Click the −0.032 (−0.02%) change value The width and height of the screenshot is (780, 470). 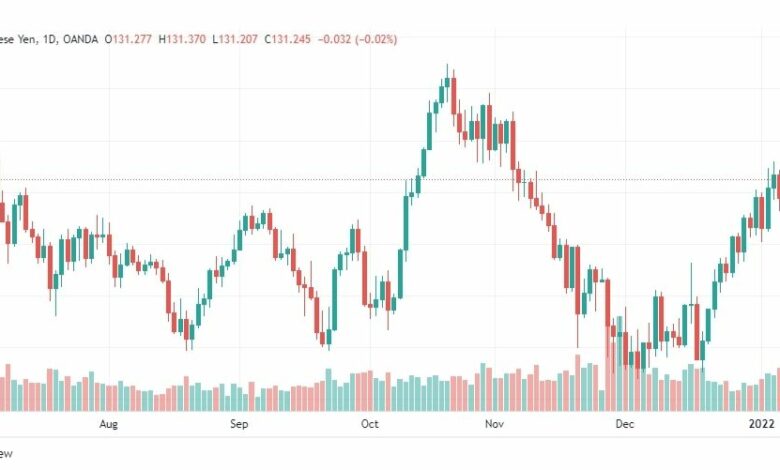point(358,39)
